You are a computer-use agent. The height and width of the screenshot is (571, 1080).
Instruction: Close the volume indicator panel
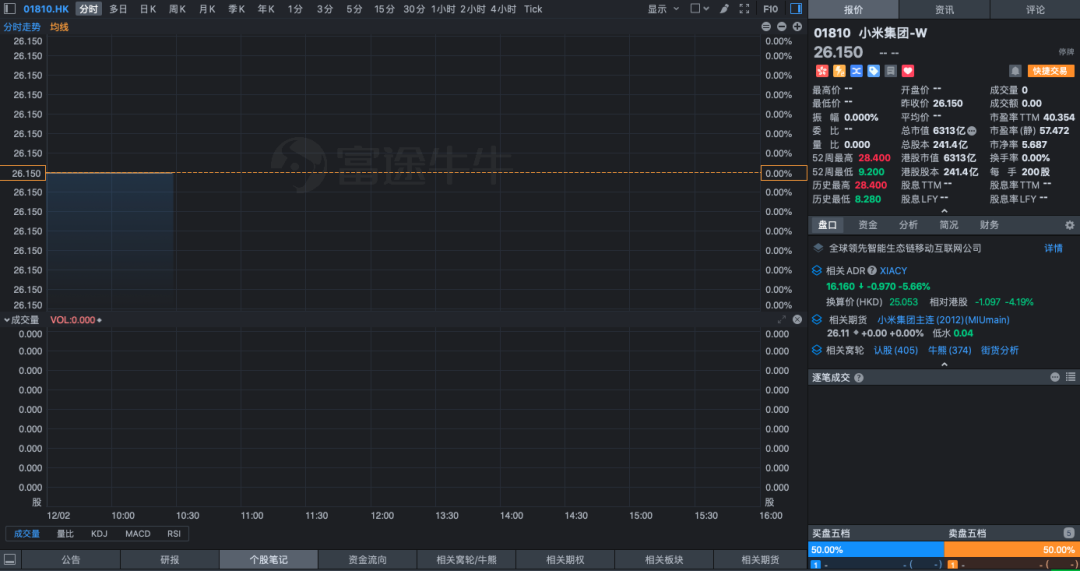797,320
